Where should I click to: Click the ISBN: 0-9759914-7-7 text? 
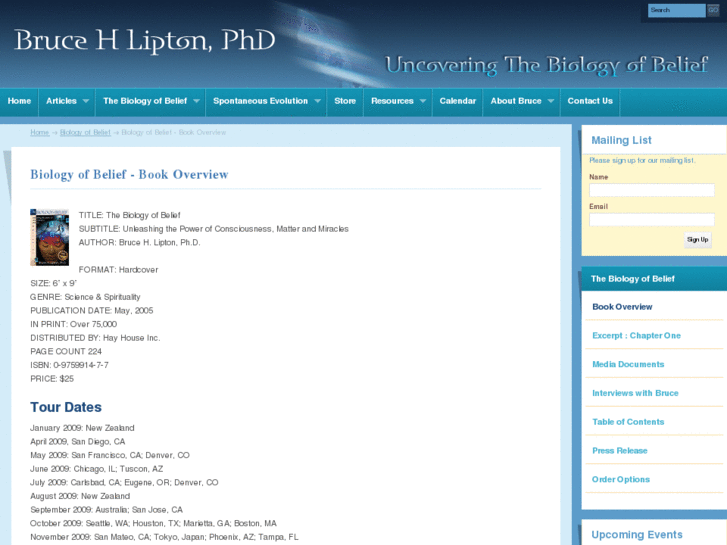click(70, 365)
